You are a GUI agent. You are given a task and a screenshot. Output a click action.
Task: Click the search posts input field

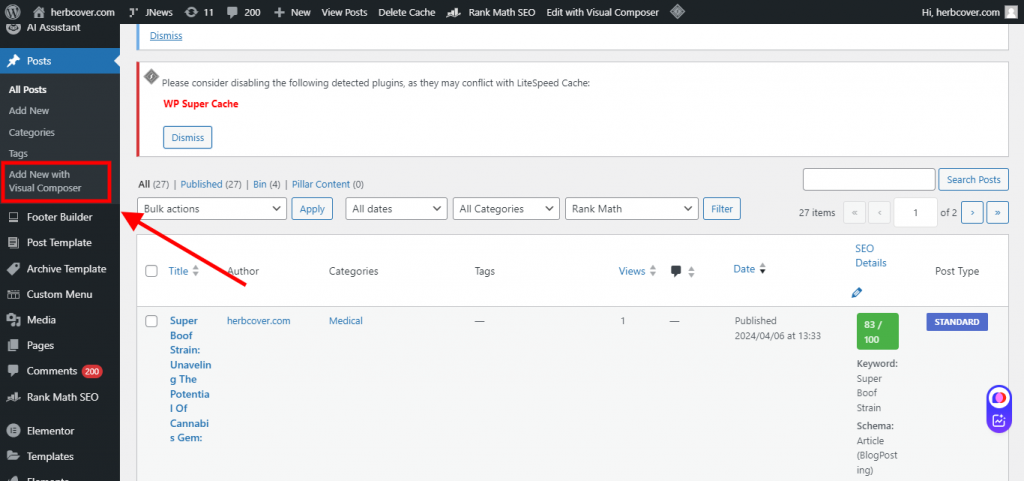pyautogui.click(x=869, y=179)
